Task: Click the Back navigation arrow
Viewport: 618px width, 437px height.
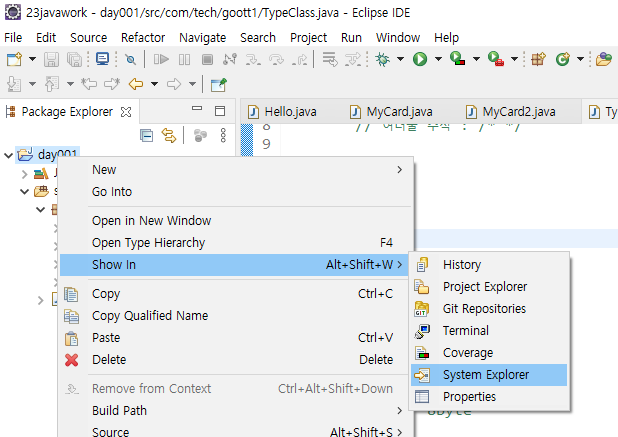Action: (x=136, y=84)
